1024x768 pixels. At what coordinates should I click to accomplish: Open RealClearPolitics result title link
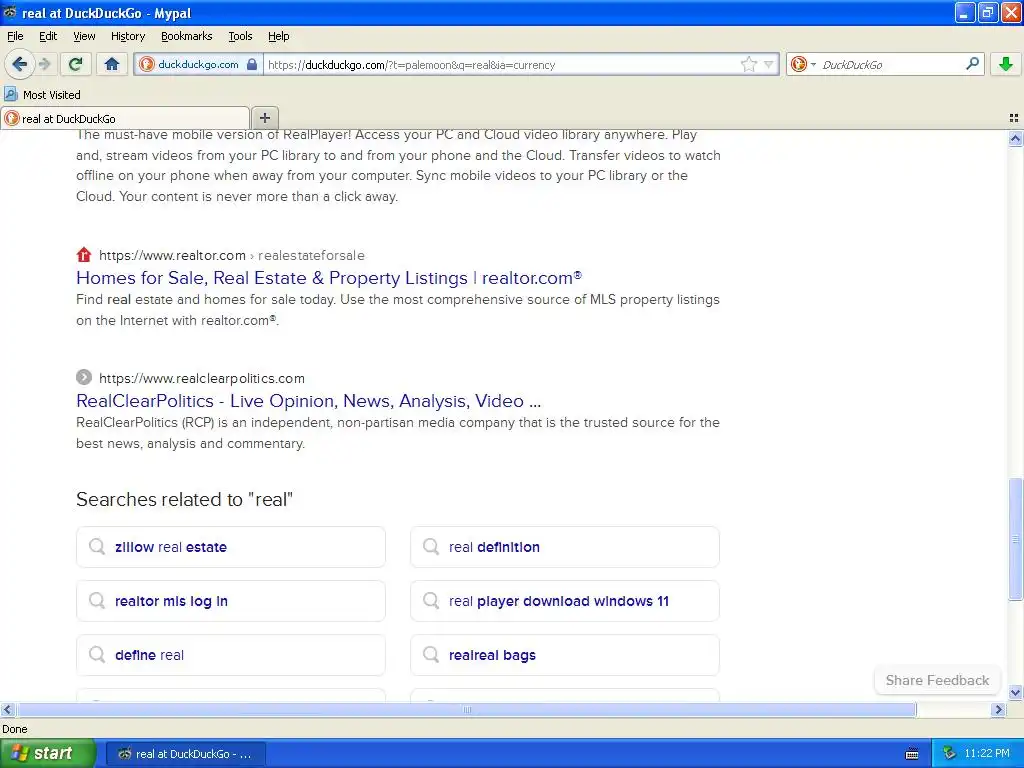pos(308,400)
